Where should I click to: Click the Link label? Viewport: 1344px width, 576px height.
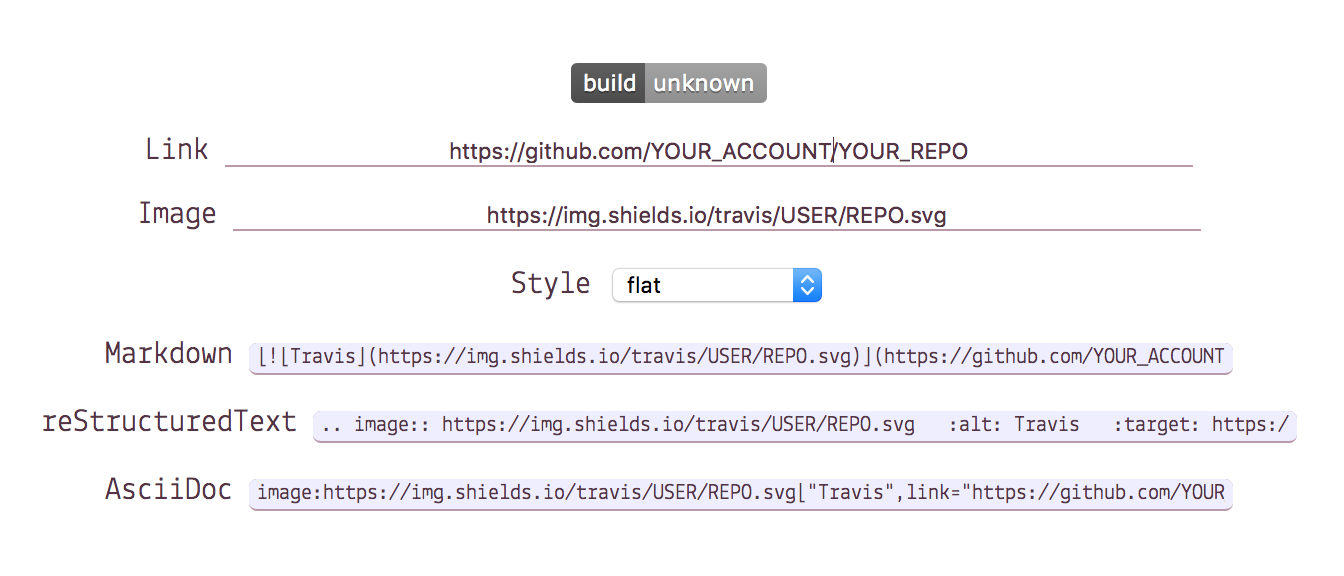tap(177, 148)
